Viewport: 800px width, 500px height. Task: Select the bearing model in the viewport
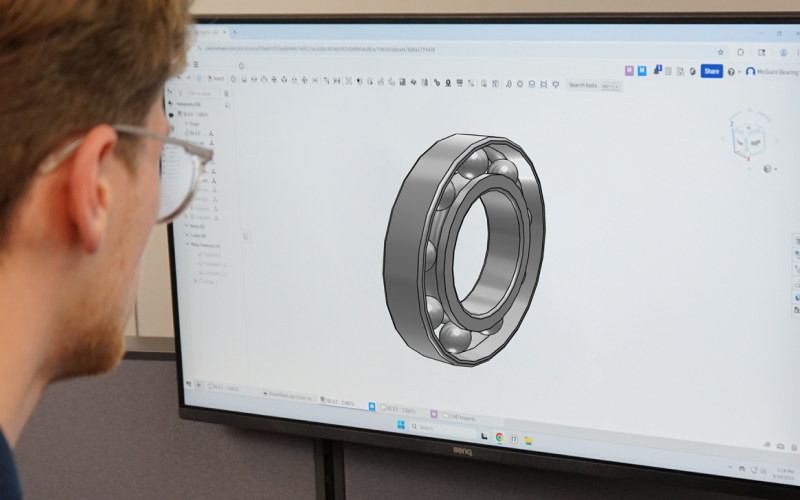[x=465, y=250]
